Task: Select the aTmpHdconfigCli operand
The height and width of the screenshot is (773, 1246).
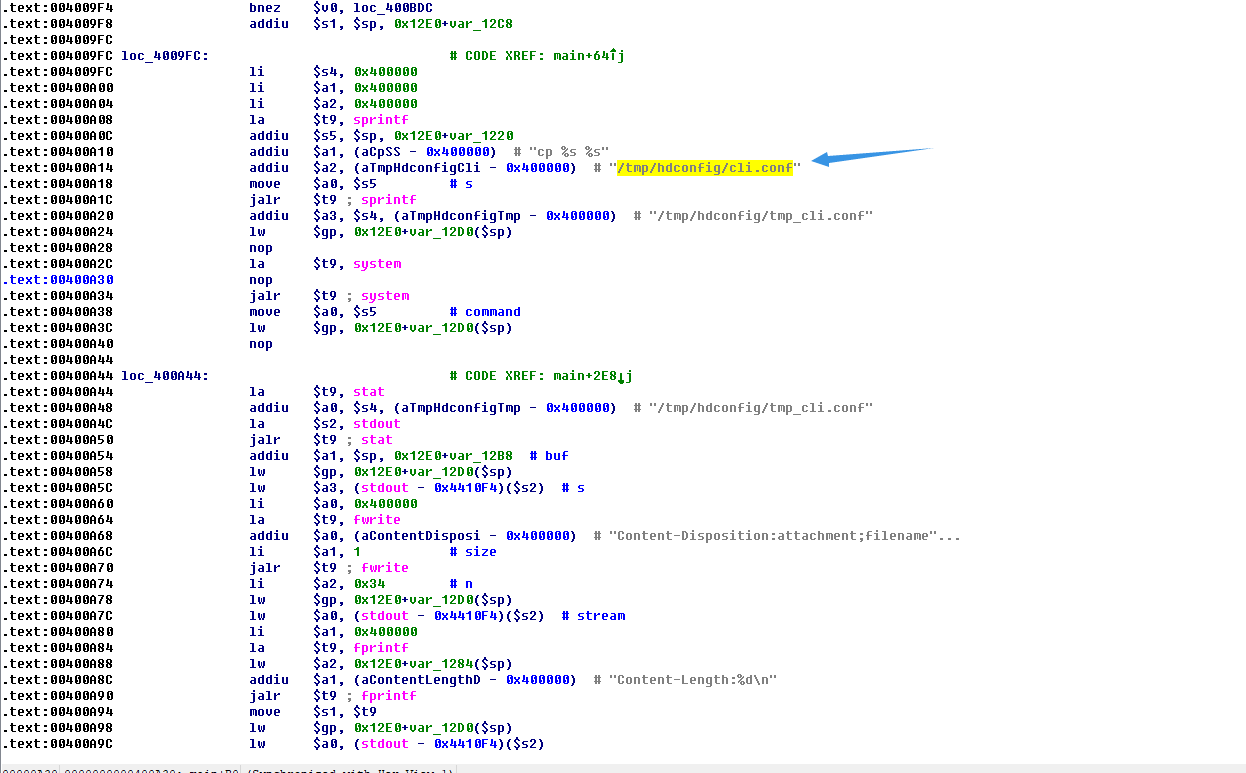Action: point(416,168)
